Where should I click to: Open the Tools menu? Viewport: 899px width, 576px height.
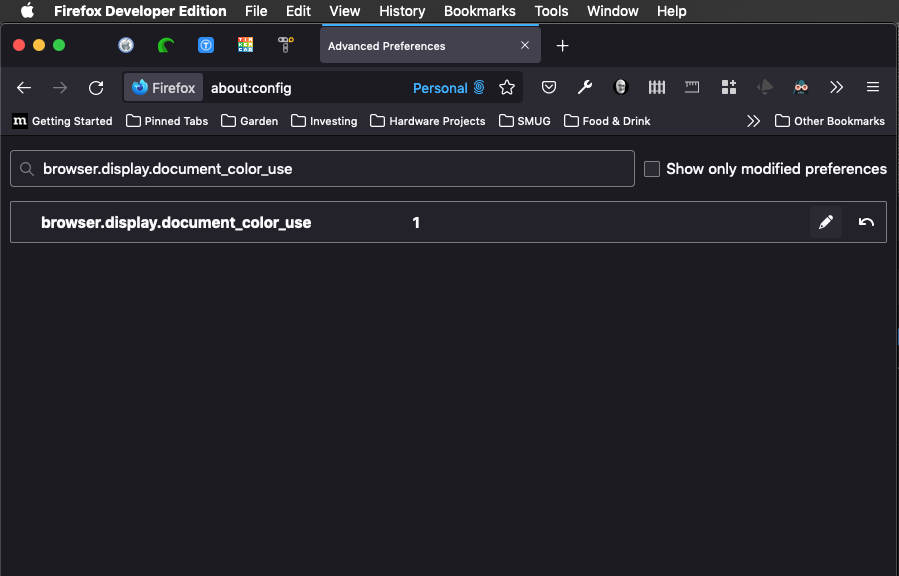pos(551,11)
